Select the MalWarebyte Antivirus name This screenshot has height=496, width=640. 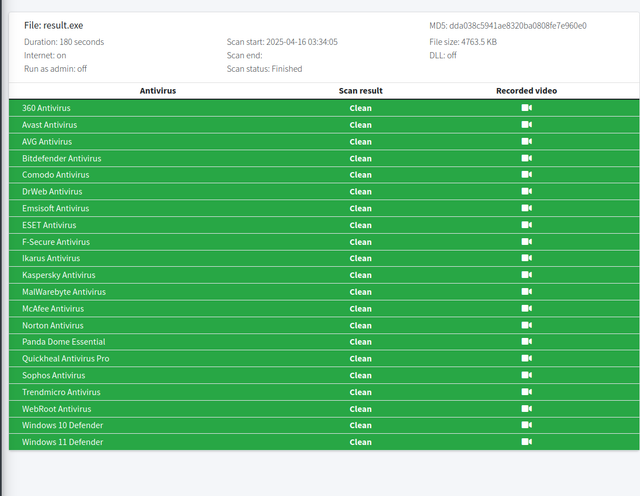click(x=64, y=292)
